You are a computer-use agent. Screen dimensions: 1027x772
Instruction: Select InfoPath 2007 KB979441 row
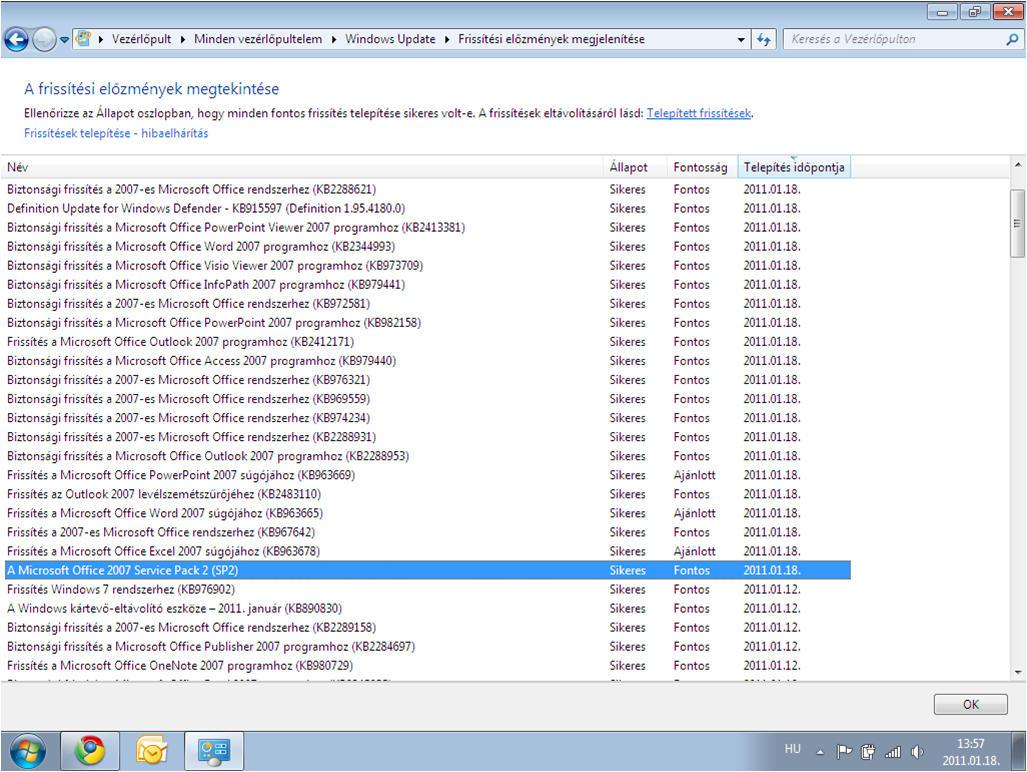[x=428, y=284]
